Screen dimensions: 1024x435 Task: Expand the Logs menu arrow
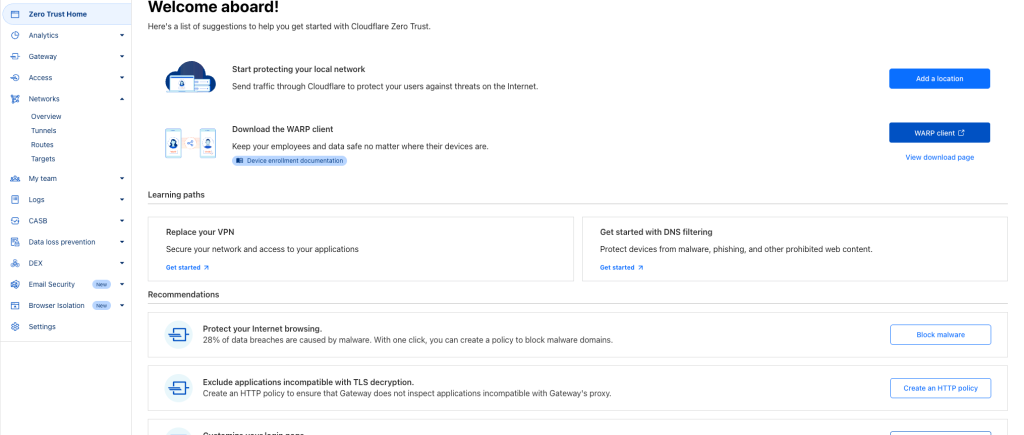pyautogui.click(x=121, y=200)
